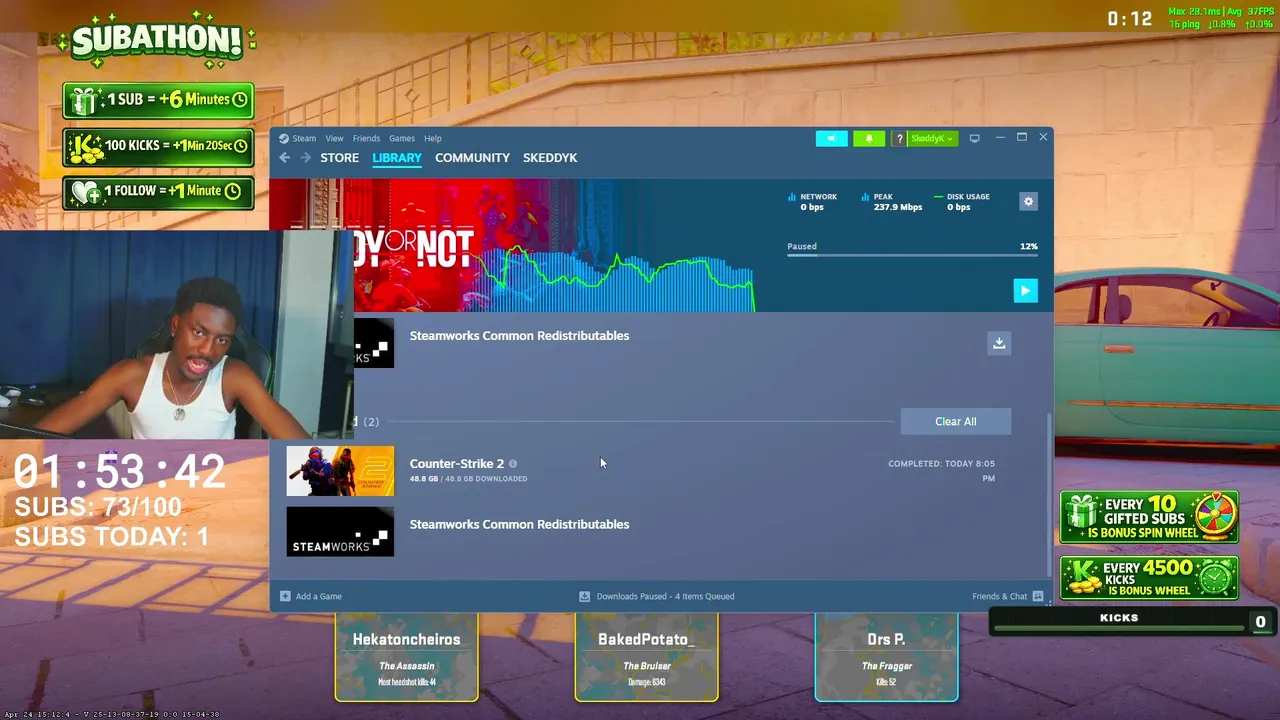Click the completed Steamworks thumbnail at bottom

(340, 531)
